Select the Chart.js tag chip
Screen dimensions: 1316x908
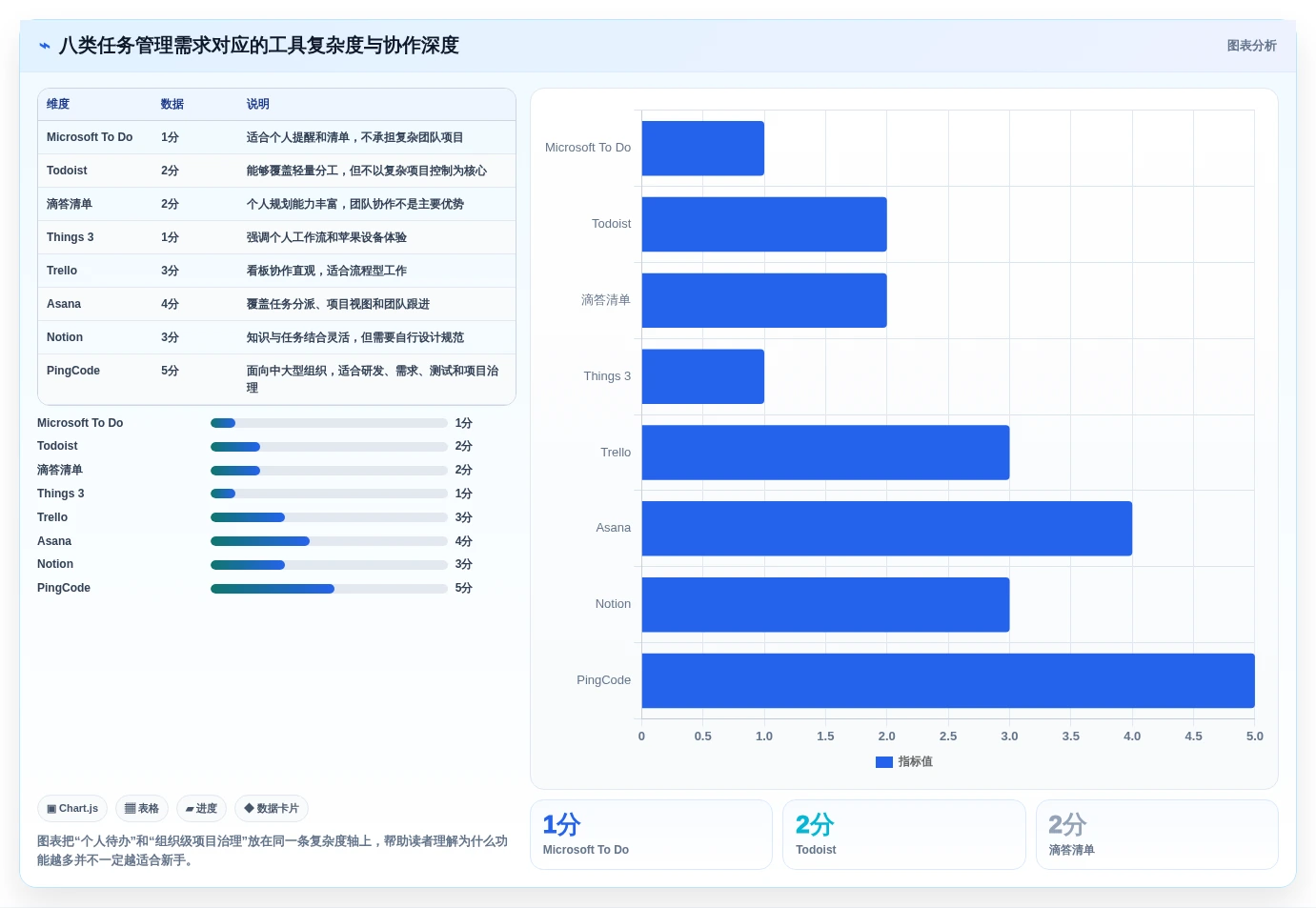click(x=72, y=809)
